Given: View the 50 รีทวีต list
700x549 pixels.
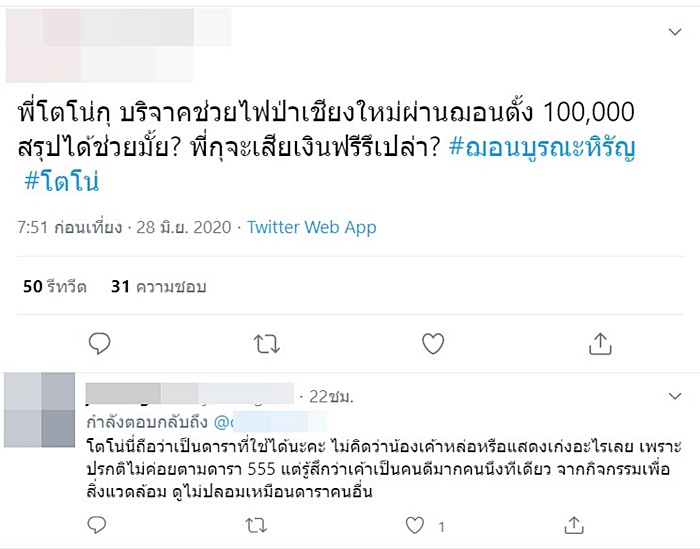Looking at the screenshot, I should coord(55,287).
